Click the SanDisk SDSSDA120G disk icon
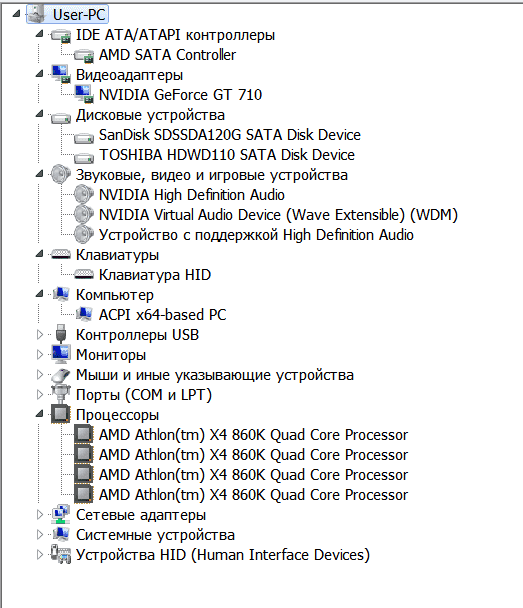Screen dimensions: 523x608 (84, 136)
